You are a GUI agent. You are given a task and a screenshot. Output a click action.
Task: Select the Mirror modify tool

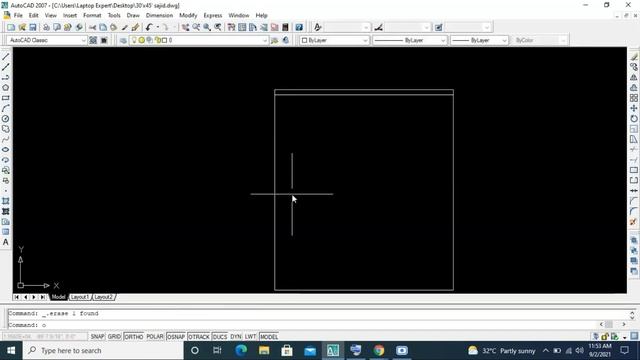tap(633, 78)
